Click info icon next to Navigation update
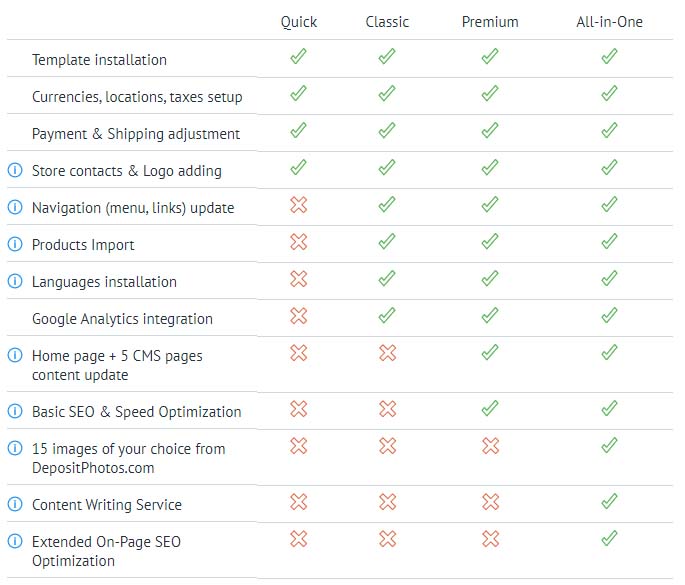Screen dimensions: 685x585 click(x=15, y=207)
